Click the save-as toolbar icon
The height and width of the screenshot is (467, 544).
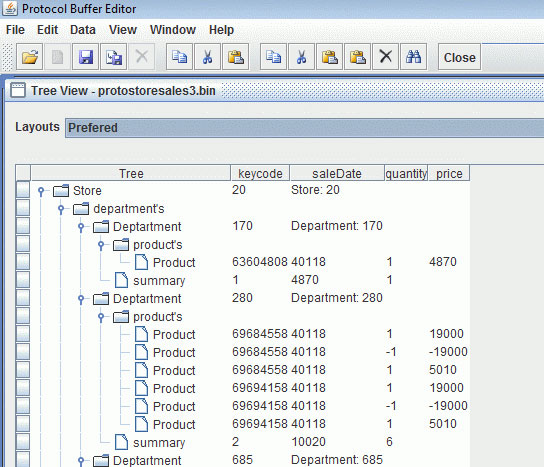[x=113, y=57]
